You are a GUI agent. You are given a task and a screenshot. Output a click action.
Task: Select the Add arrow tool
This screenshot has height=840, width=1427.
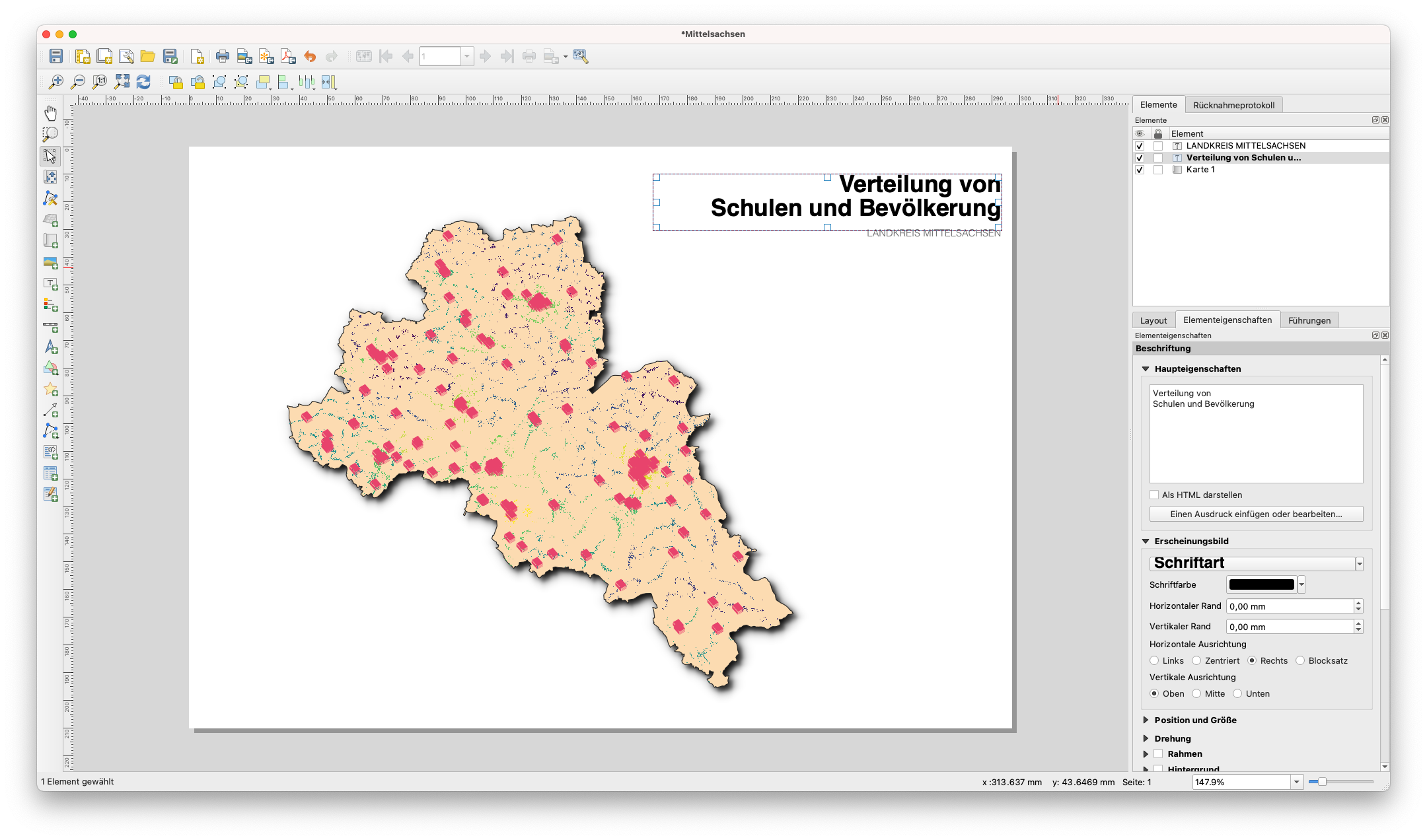click(50, 410)
